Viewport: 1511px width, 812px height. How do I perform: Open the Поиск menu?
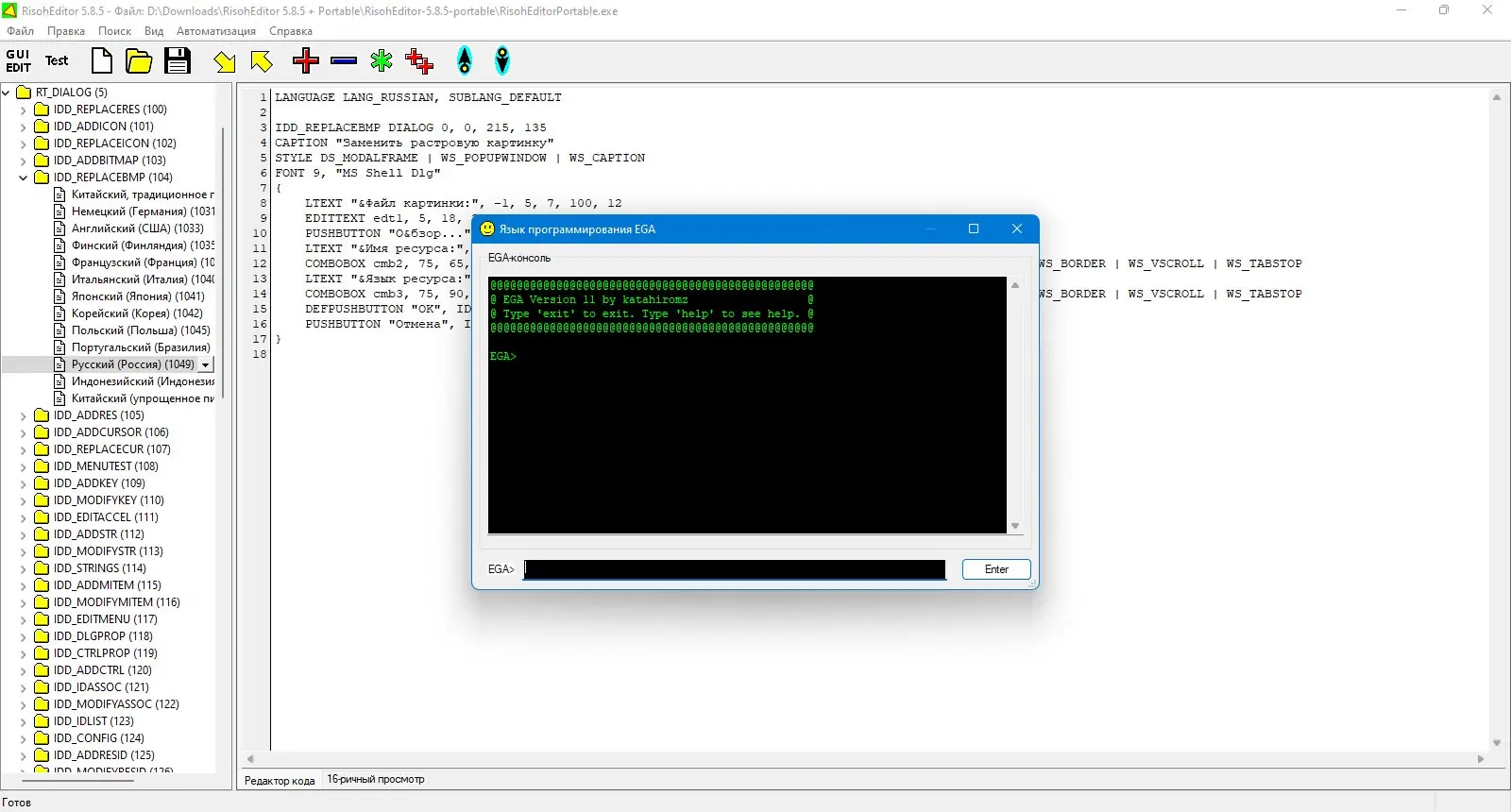pos(114,31)
